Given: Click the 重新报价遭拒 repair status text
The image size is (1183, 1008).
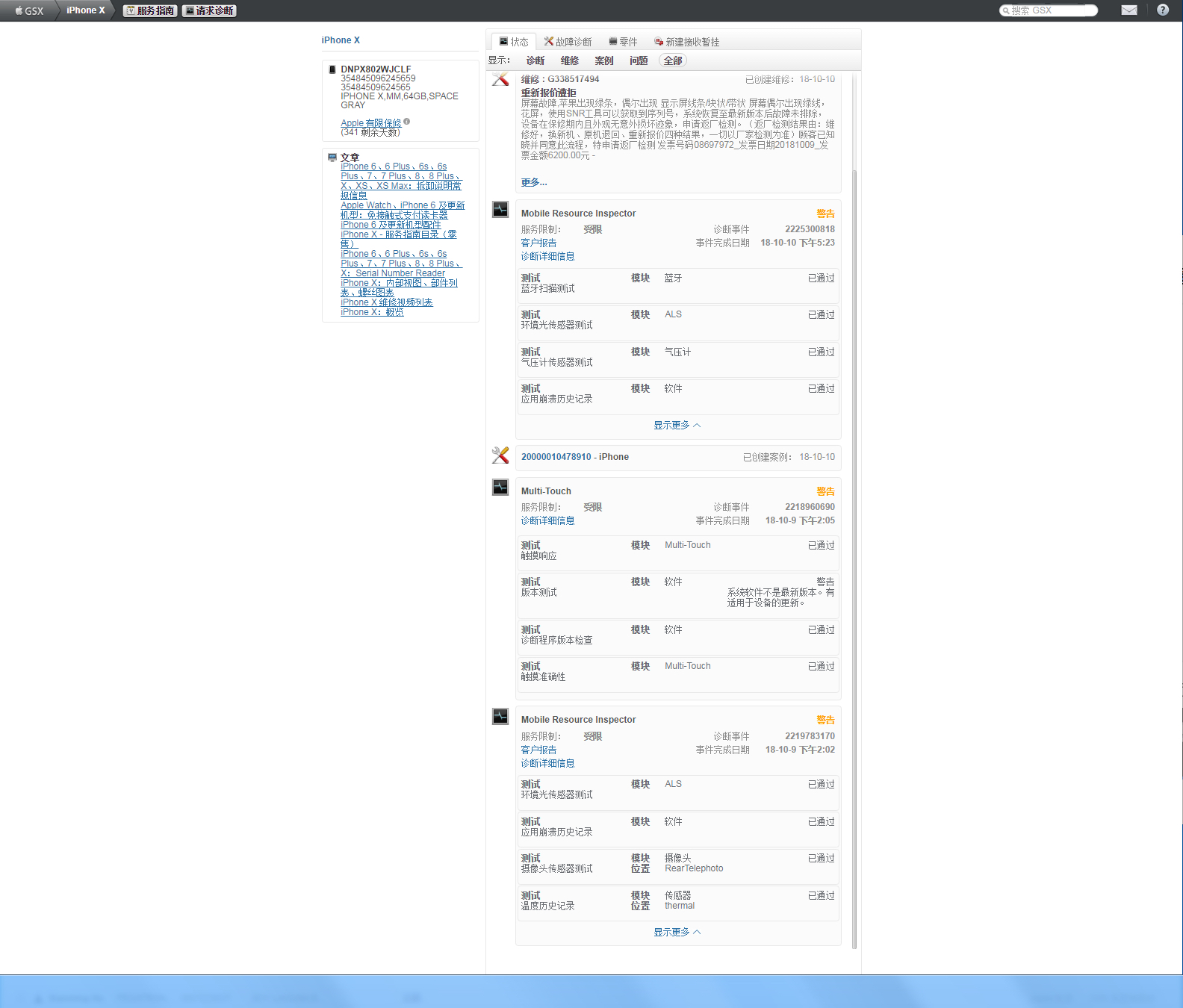Looking at the screenshot, I should pos(549,93).
